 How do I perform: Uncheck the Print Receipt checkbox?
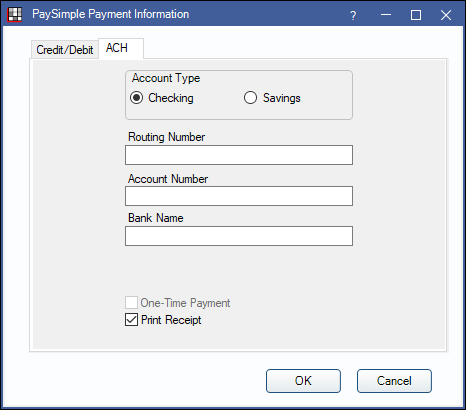coord(131,320)
